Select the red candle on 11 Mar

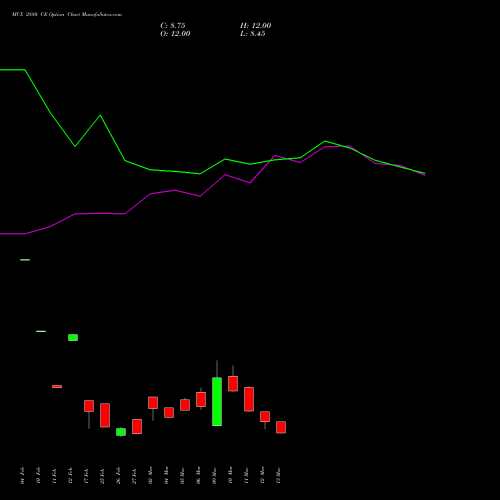point(249,399)
